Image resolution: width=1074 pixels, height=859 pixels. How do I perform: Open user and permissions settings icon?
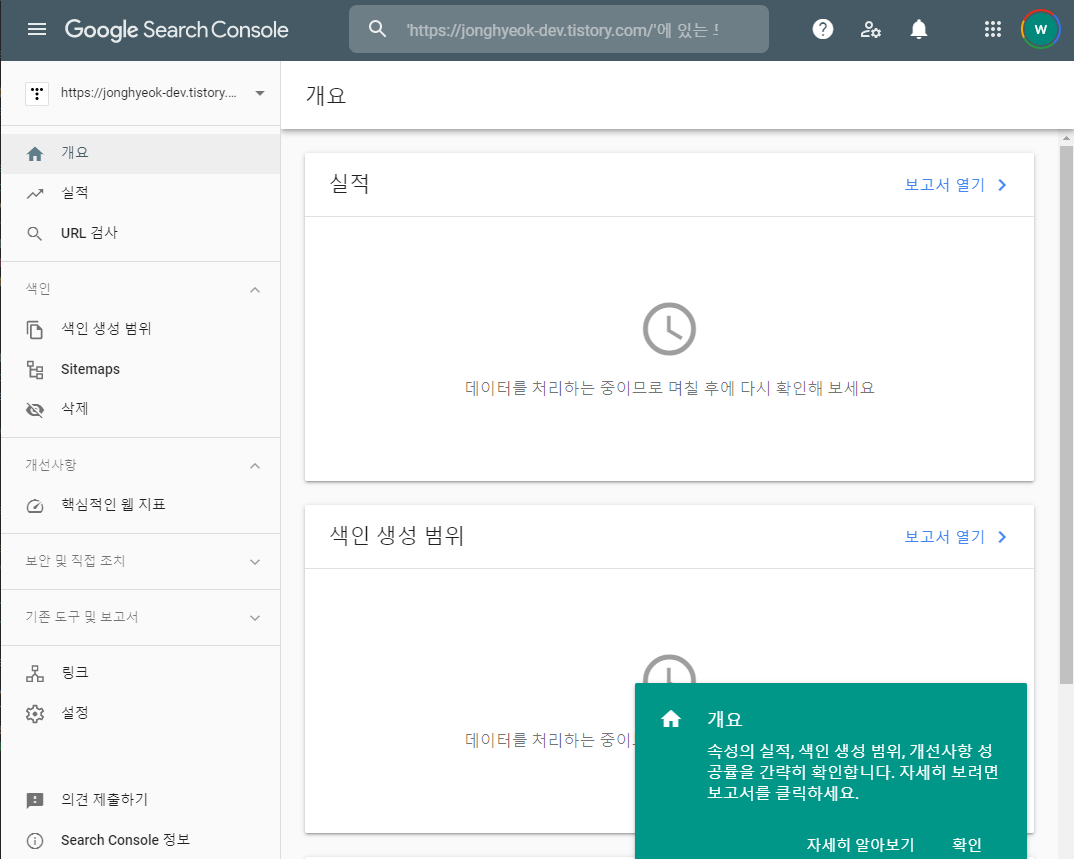tap(870, 29)
